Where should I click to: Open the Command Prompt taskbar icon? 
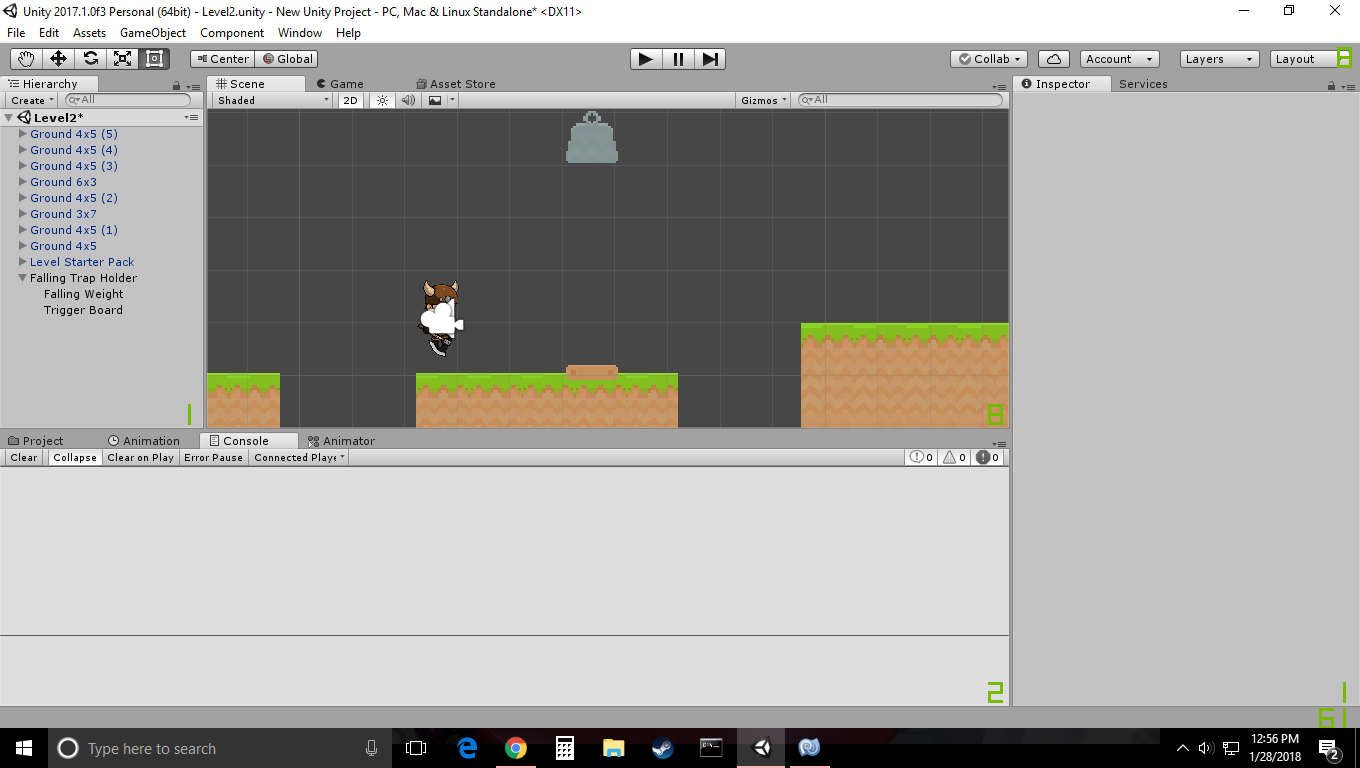711,748
